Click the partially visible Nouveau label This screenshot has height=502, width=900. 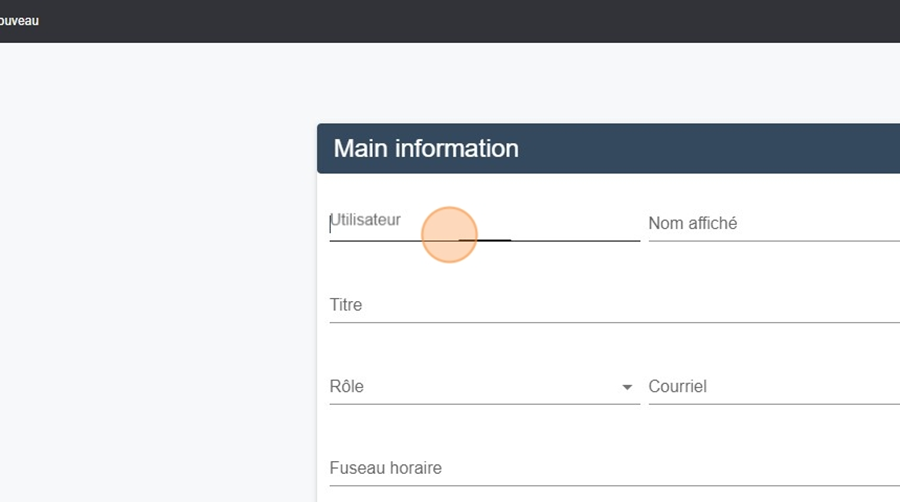tap(19, 21)
